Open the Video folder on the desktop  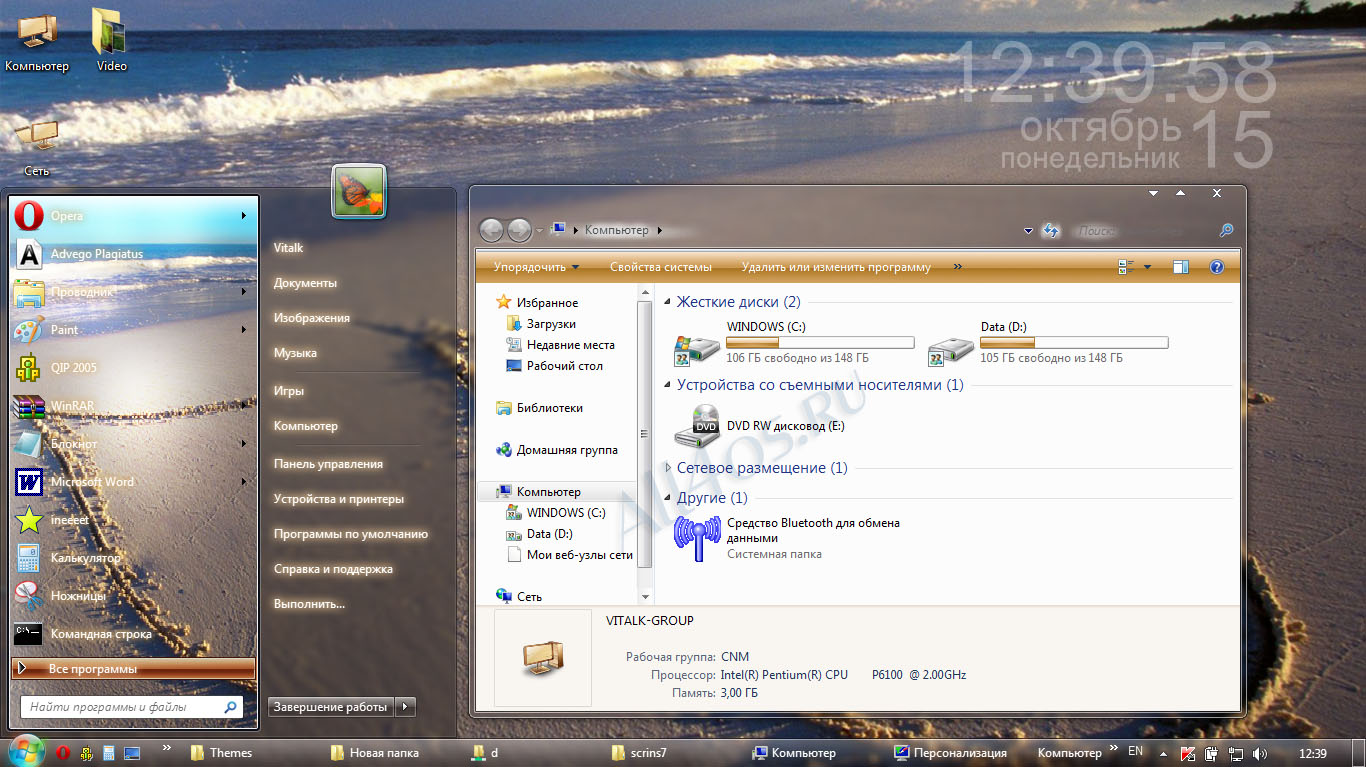111,41
